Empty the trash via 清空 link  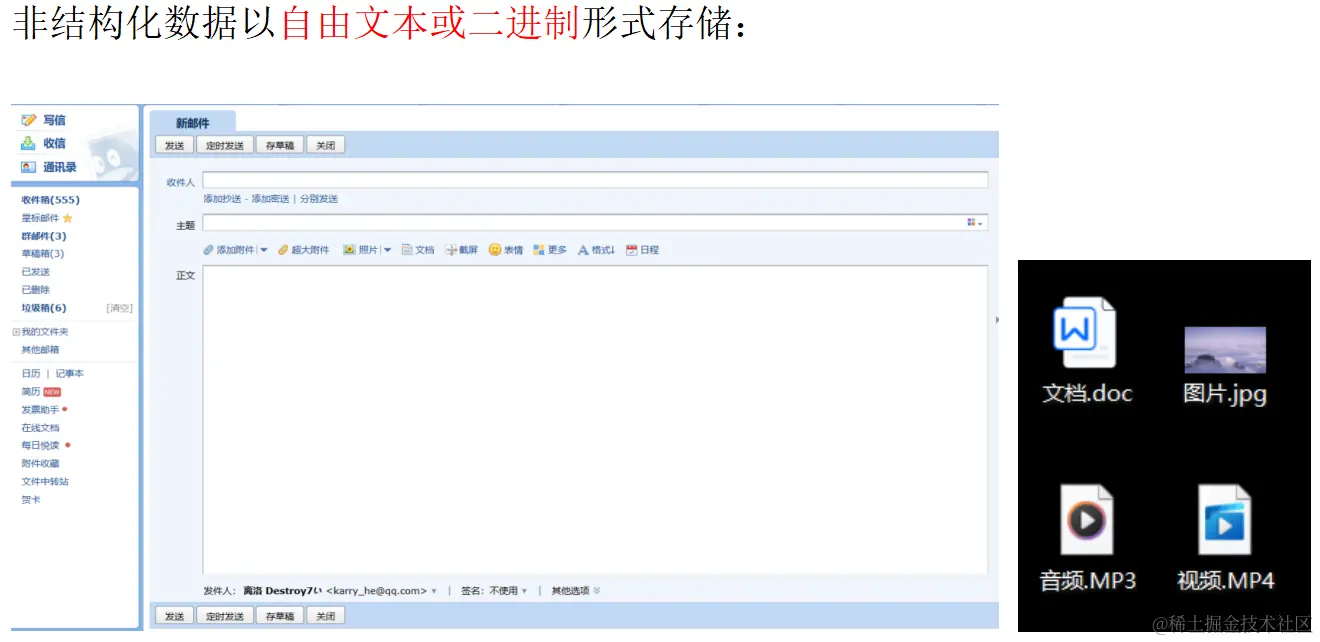121,307
